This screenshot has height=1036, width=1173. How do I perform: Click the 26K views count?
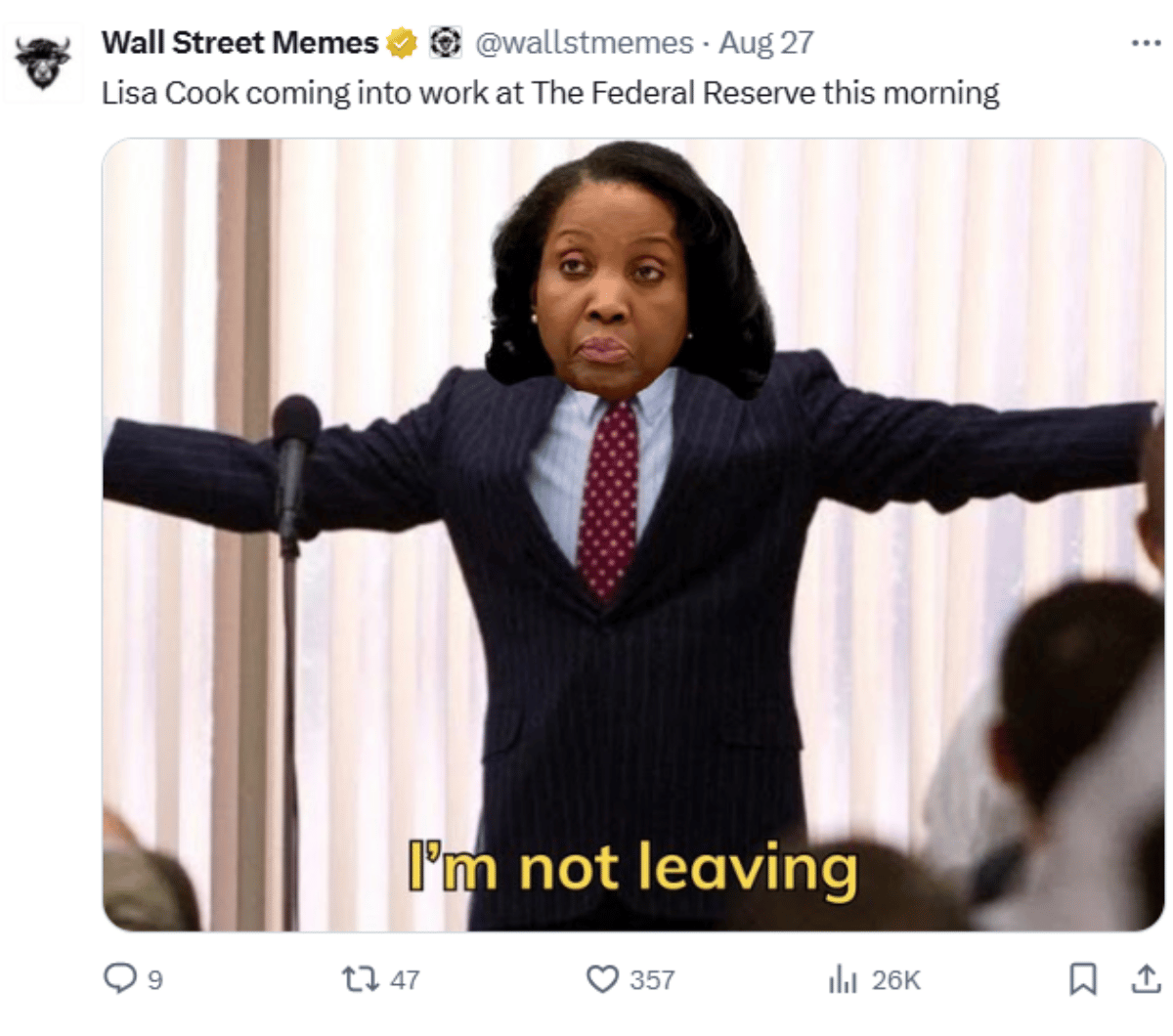[x=896, y=979]
